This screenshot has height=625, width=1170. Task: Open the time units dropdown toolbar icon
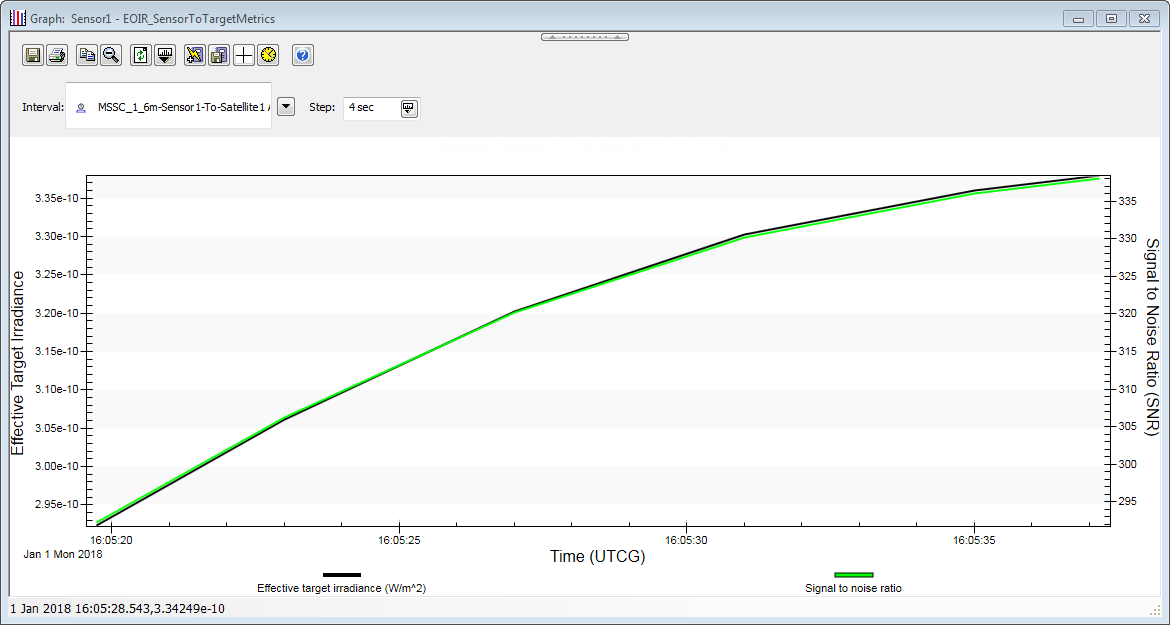(x=165, y=56)
